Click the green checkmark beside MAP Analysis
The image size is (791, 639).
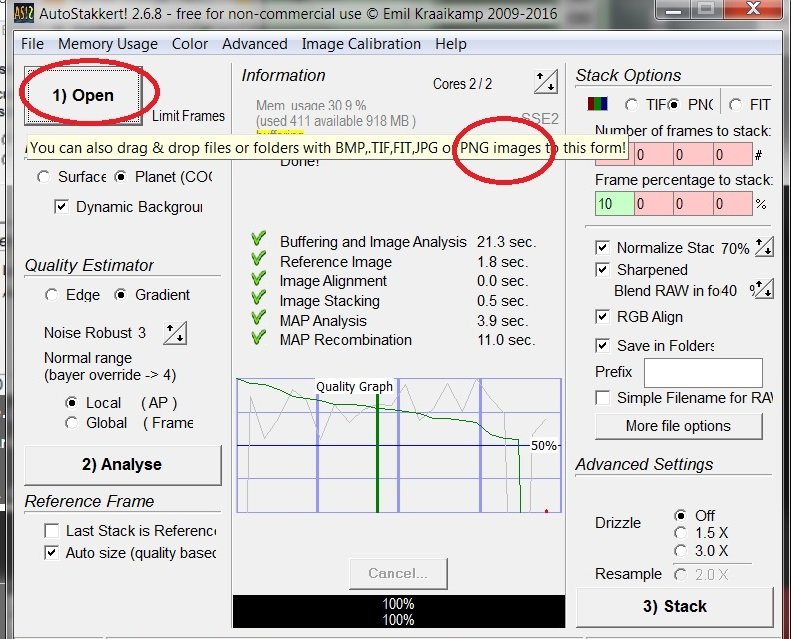[x=259, y=320]
